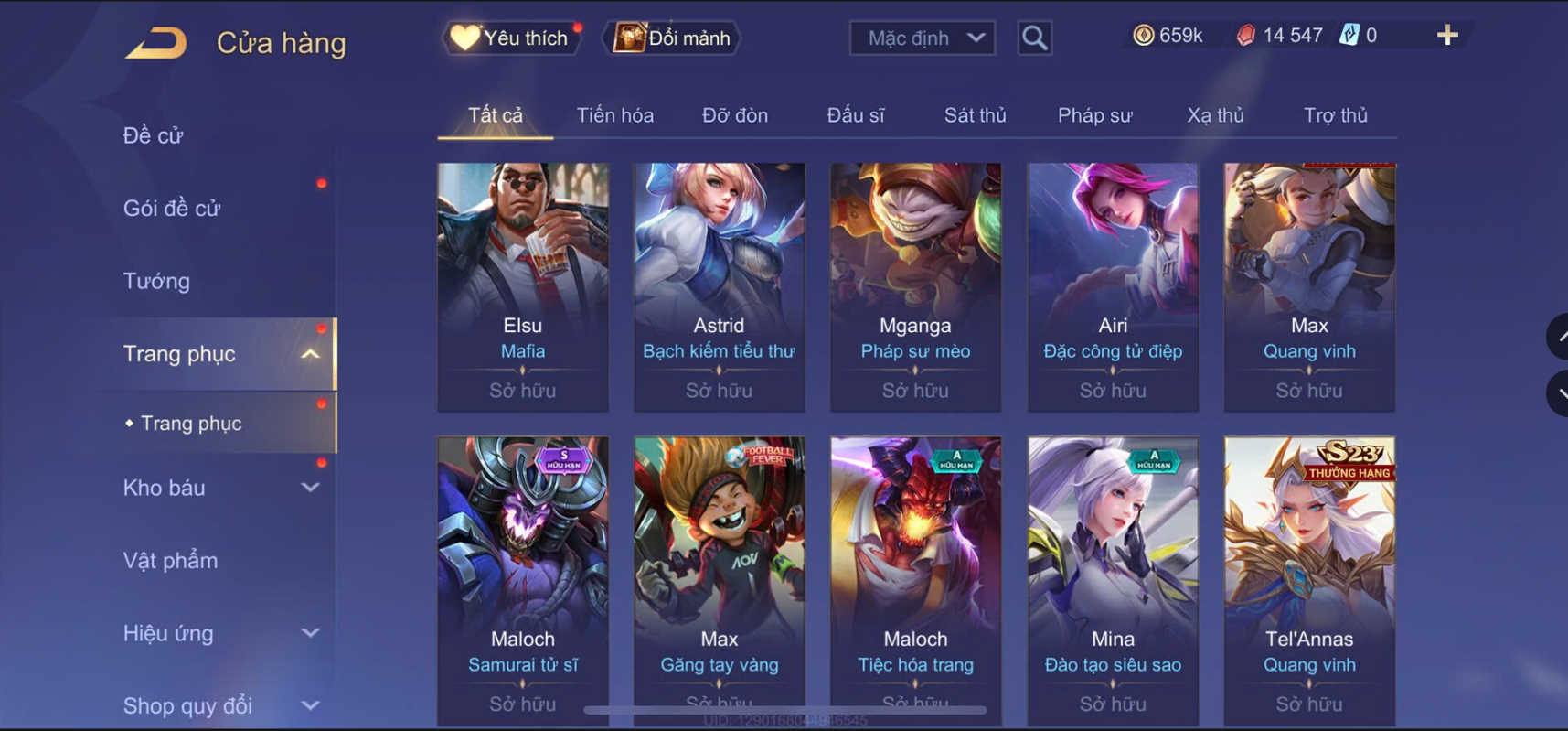Image resolution: width=1568 pixels, height=731 pixels.
Task: Select the Tiến hóa tab
Action: click(614, 115)
